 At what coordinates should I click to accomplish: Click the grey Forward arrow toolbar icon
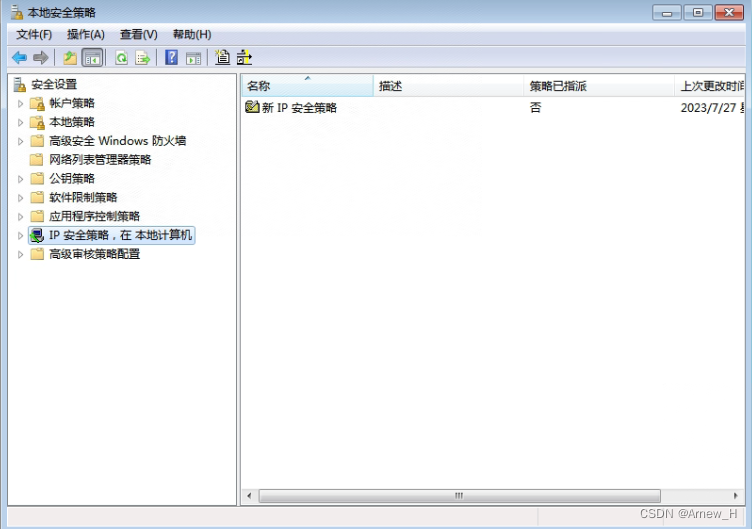40,58
